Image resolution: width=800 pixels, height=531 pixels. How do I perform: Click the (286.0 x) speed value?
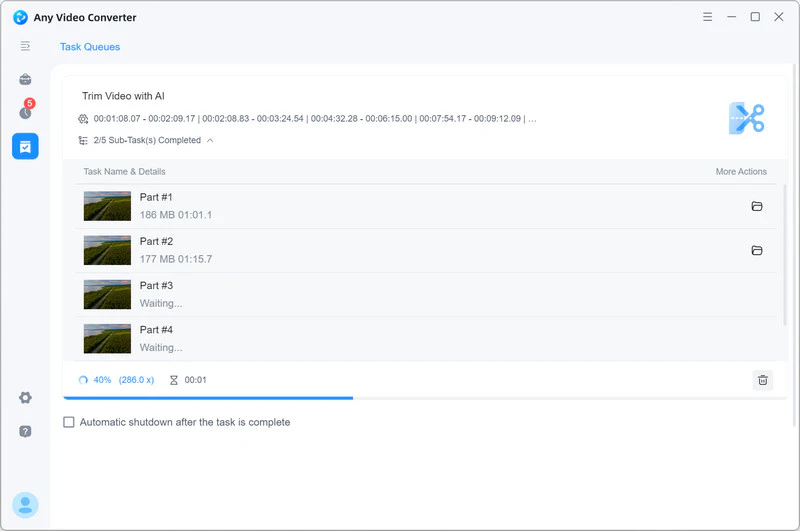click(136, 380)
